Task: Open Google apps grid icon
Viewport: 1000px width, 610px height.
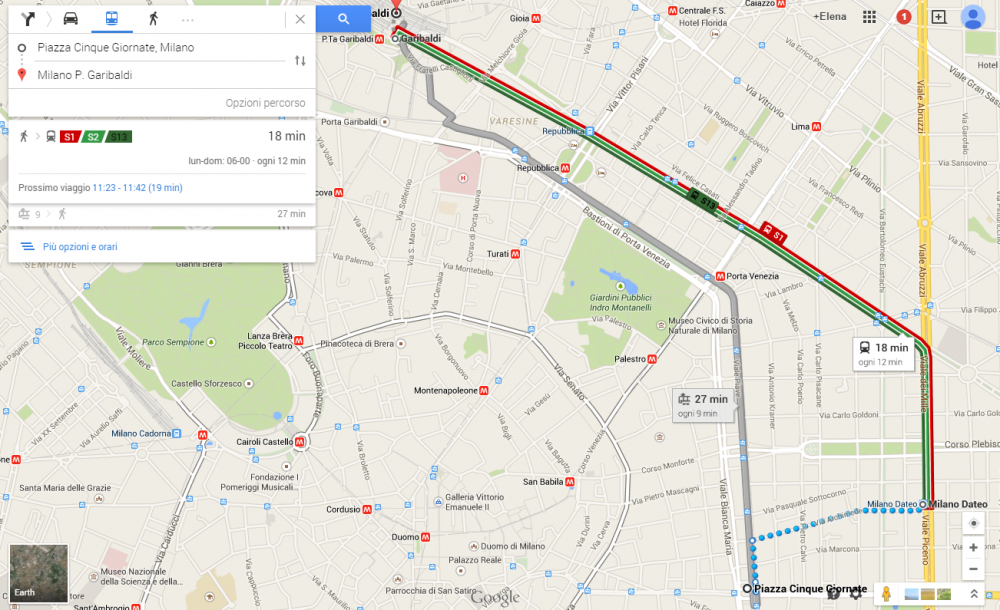Action: tap(869, 17)
